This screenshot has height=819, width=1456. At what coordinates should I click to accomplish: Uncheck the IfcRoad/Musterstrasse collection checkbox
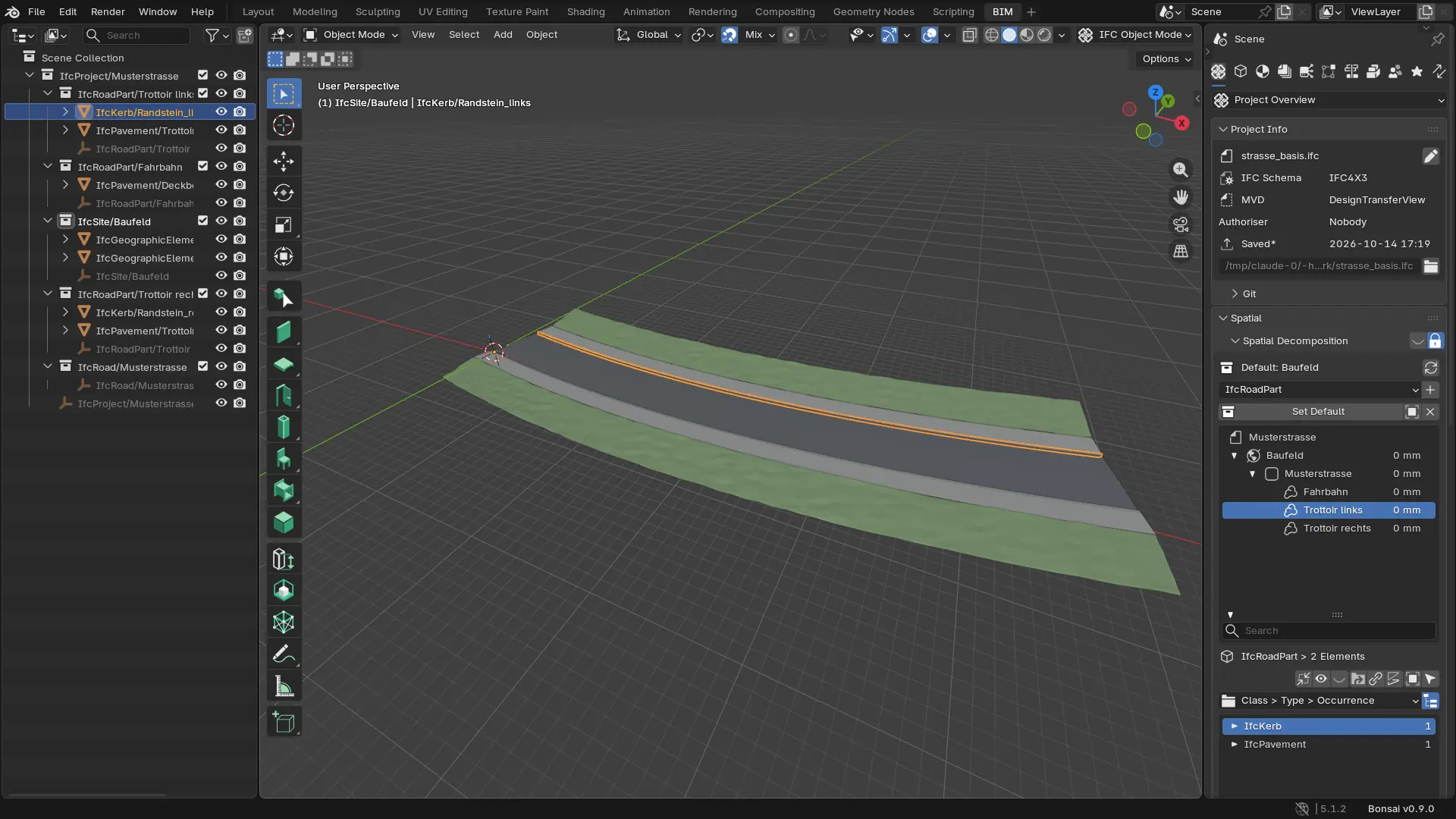(202, 366)
